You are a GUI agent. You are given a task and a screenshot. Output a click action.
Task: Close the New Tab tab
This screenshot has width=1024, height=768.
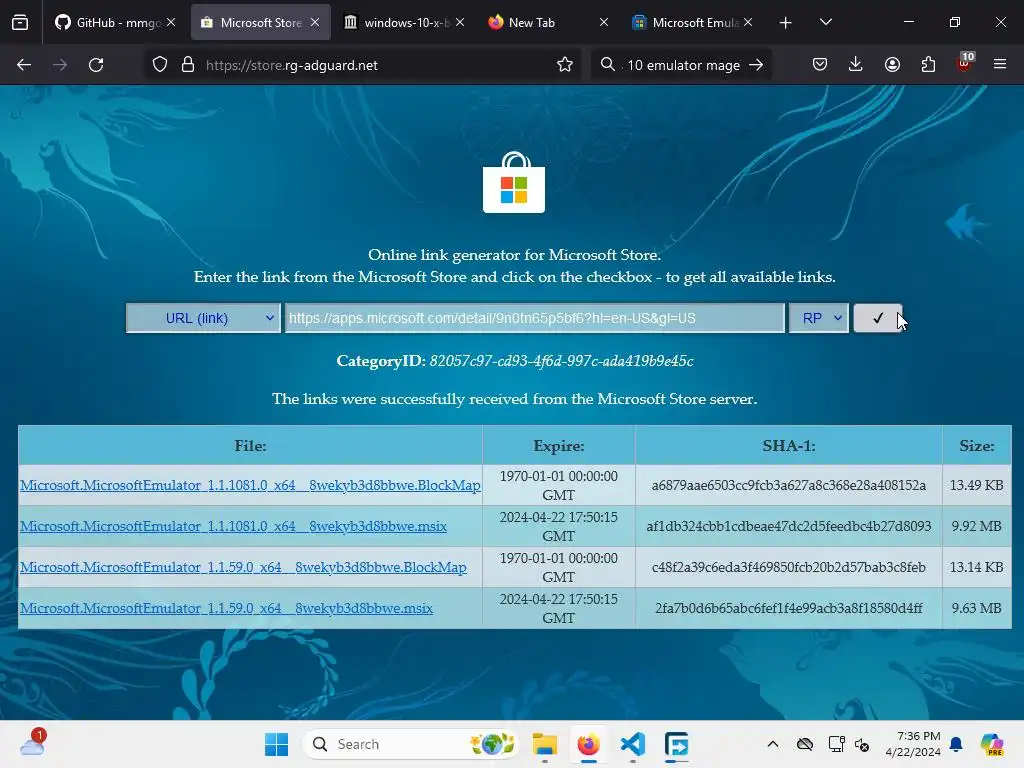(604, 23)
